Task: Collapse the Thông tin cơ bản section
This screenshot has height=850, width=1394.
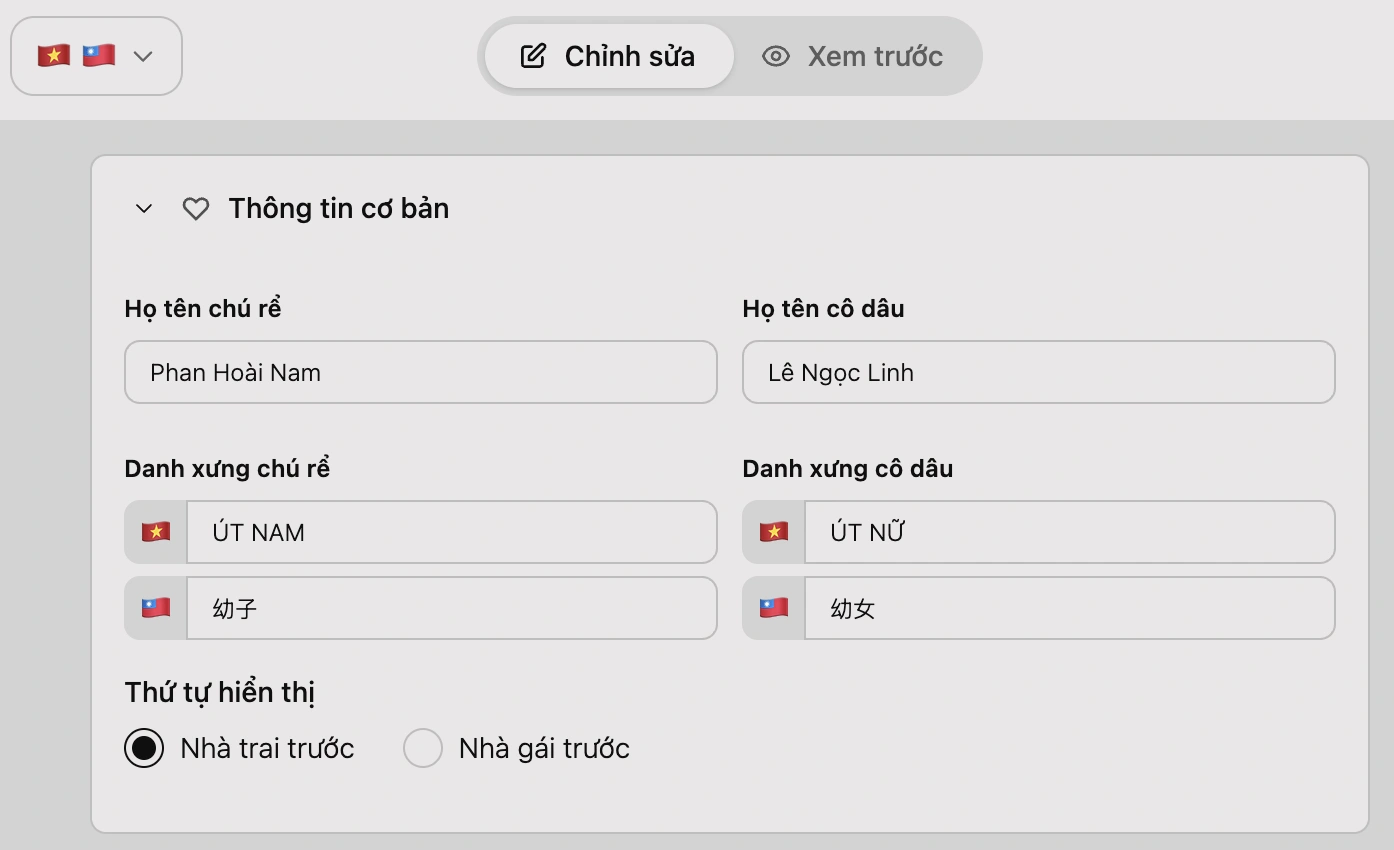Action: pyautogui.click(x=143, y=208)
